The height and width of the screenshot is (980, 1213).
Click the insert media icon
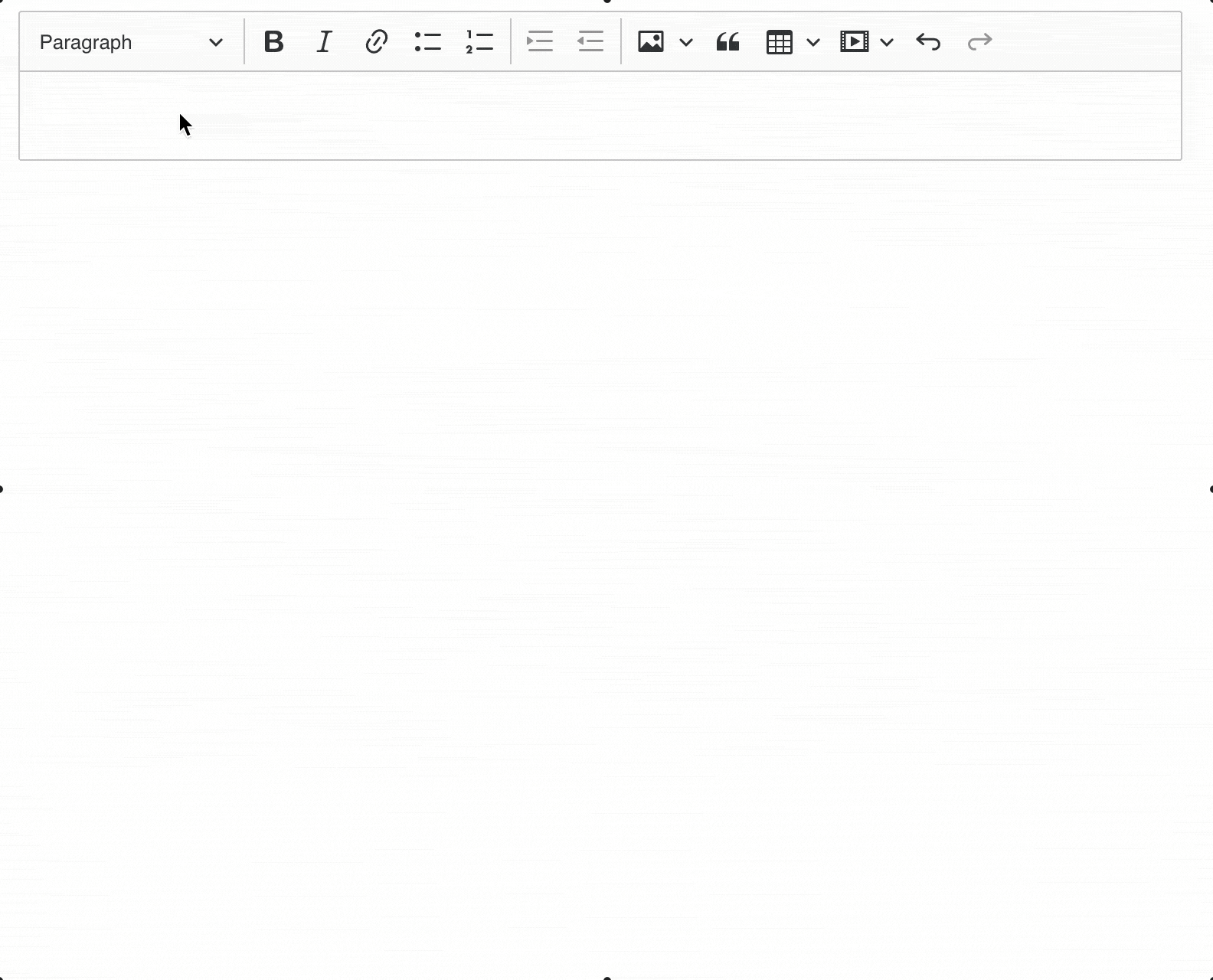(854, 42)
